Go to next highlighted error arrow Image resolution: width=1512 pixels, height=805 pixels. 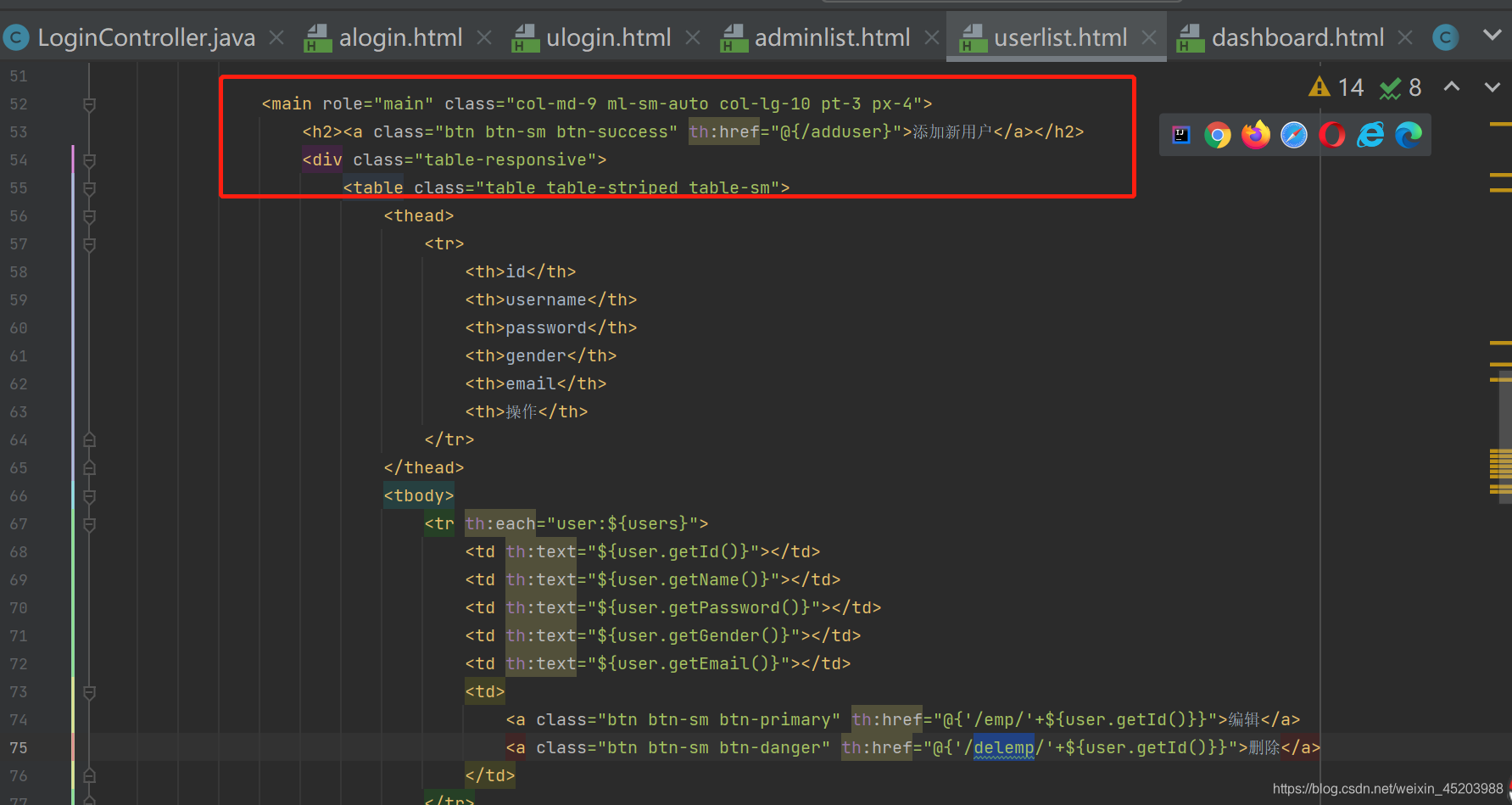(1492, 87)
